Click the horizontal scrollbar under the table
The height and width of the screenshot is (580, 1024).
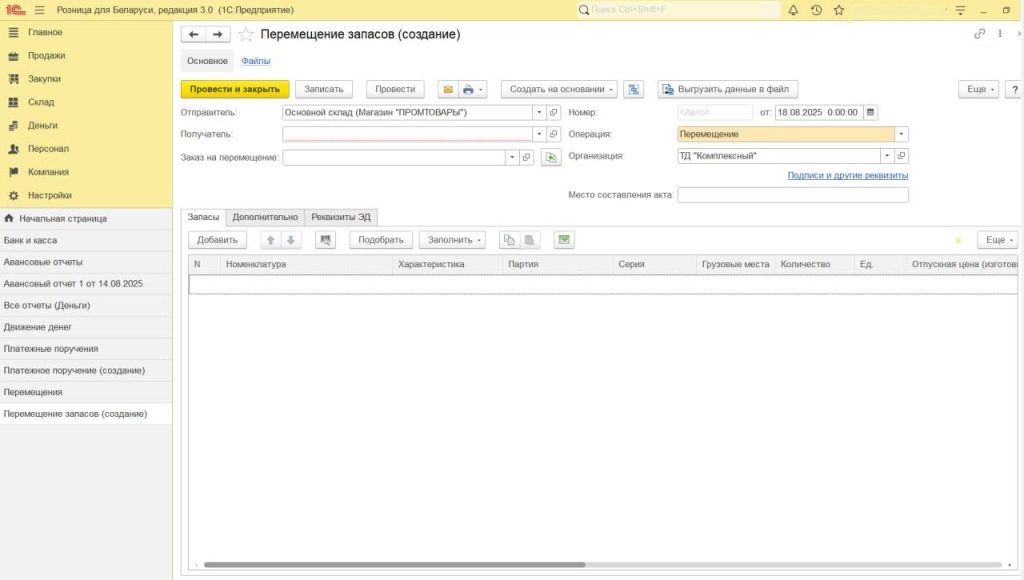click(400, 565)
